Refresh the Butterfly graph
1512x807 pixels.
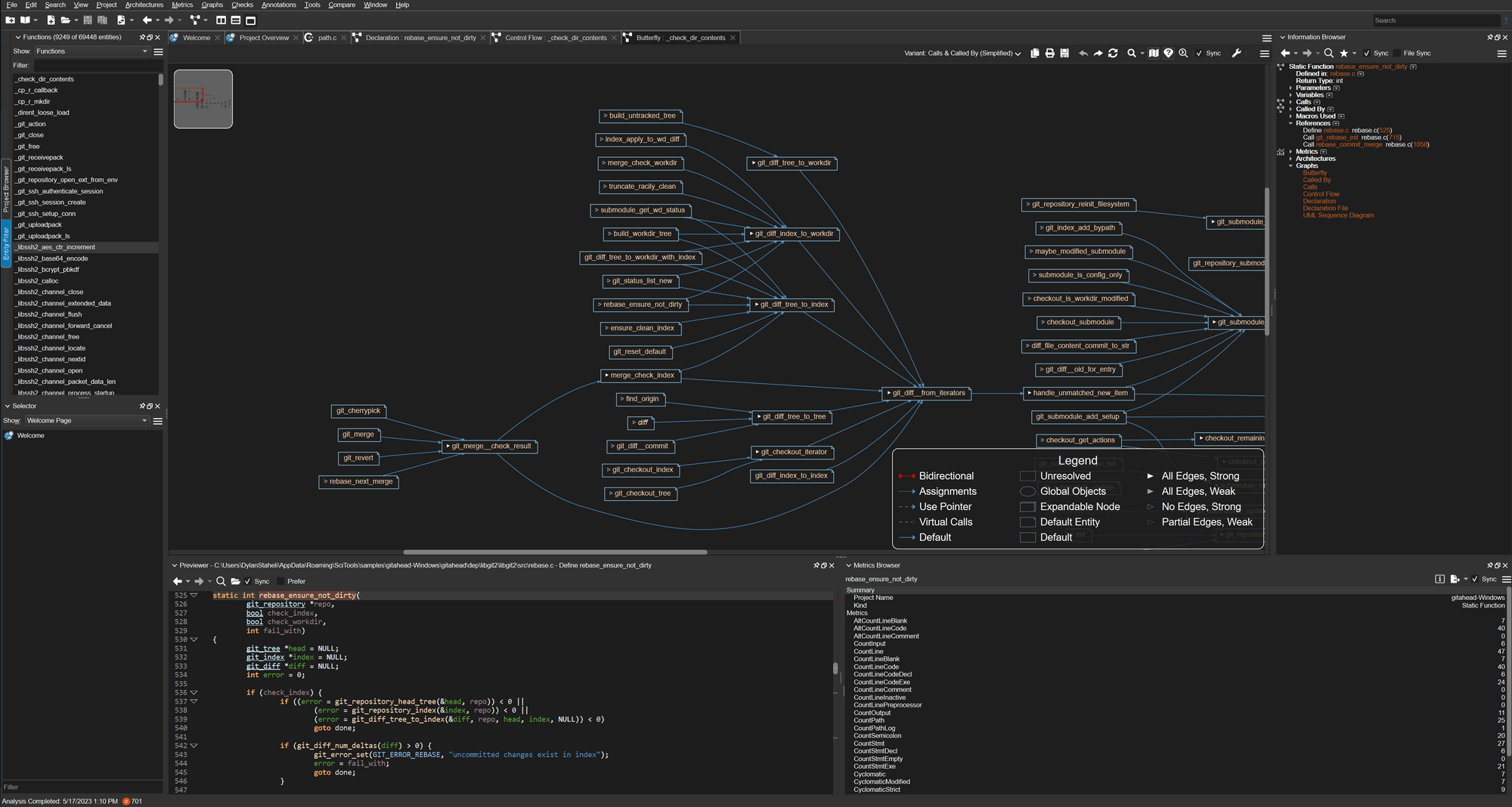(1113, 53)
